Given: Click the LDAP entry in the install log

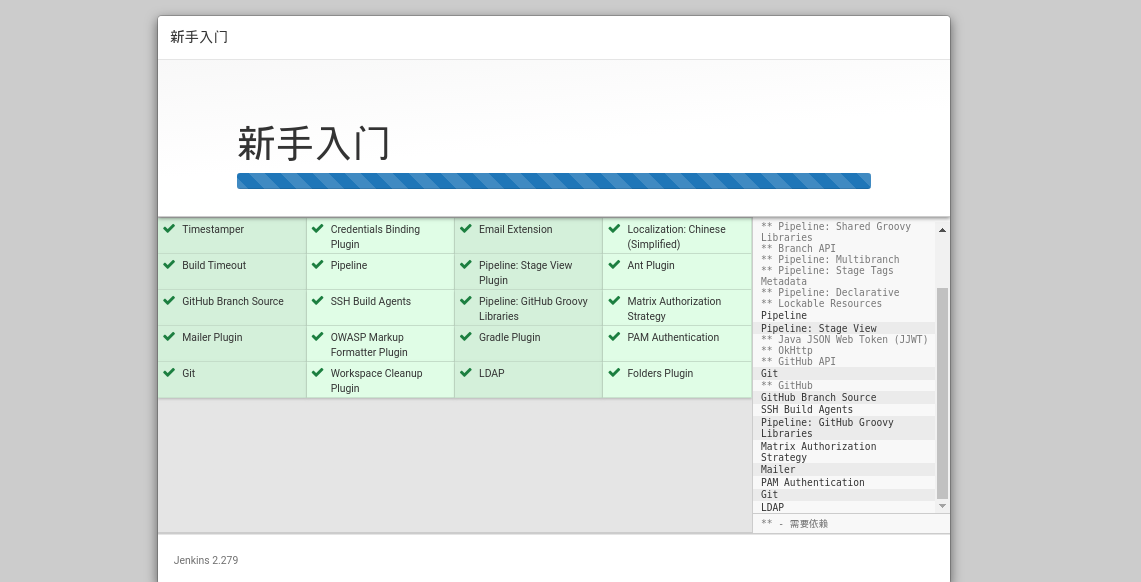Looking at the screenshot, I should 772,507.
